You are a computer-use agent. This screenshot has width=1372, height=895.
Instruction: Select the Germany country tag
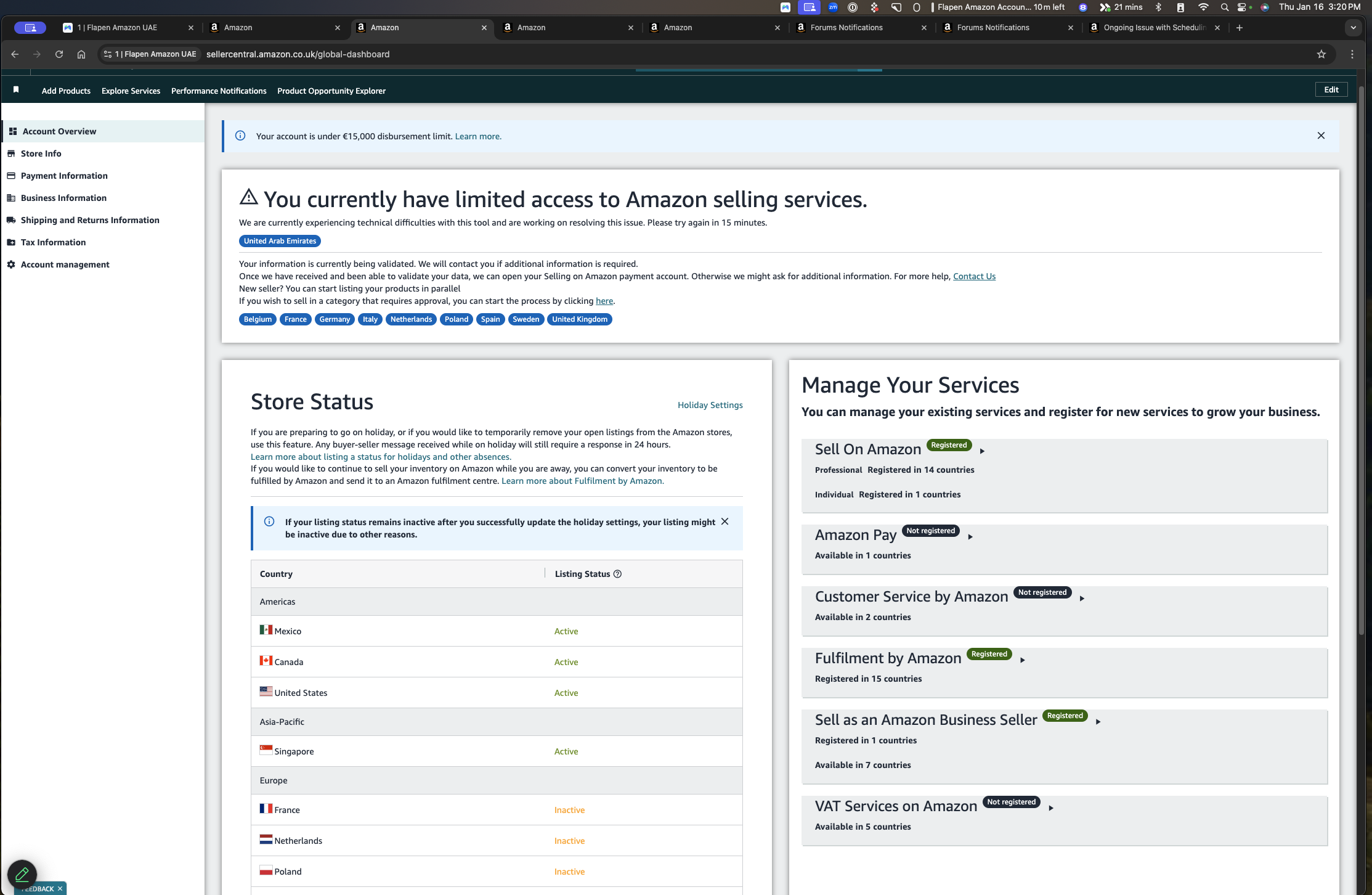pyautogui.click(x=335, y=319)
